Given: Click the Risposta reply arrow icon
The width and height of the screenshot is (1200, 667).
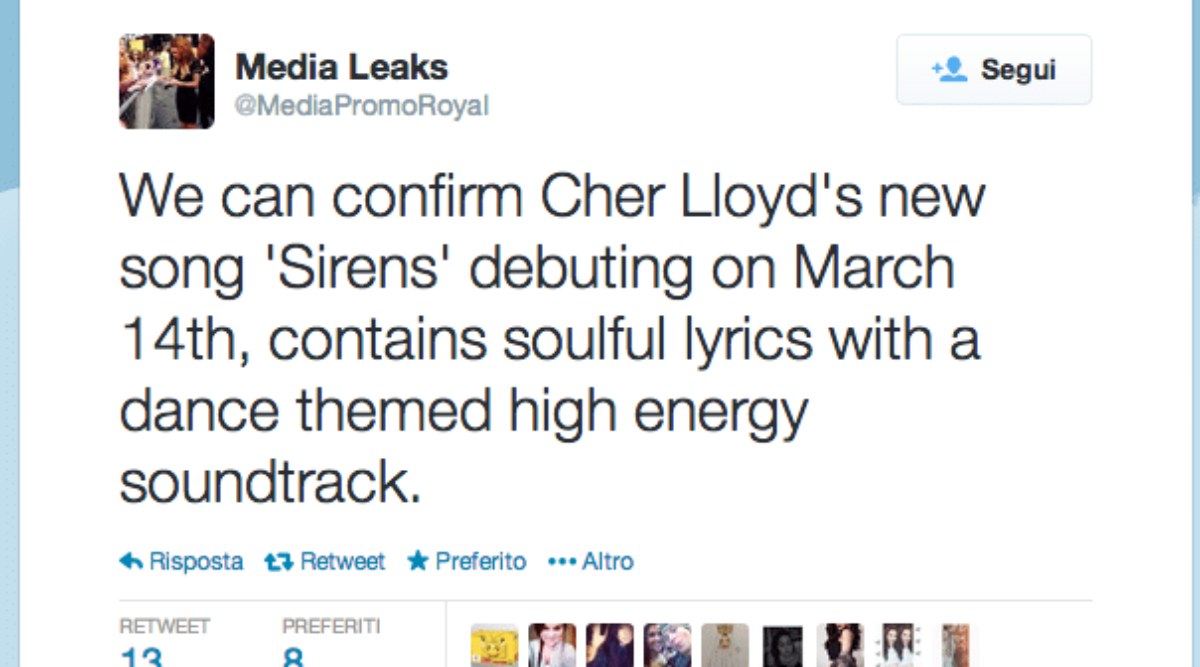Looking at the screenshot, I should [x=130, y=562].
